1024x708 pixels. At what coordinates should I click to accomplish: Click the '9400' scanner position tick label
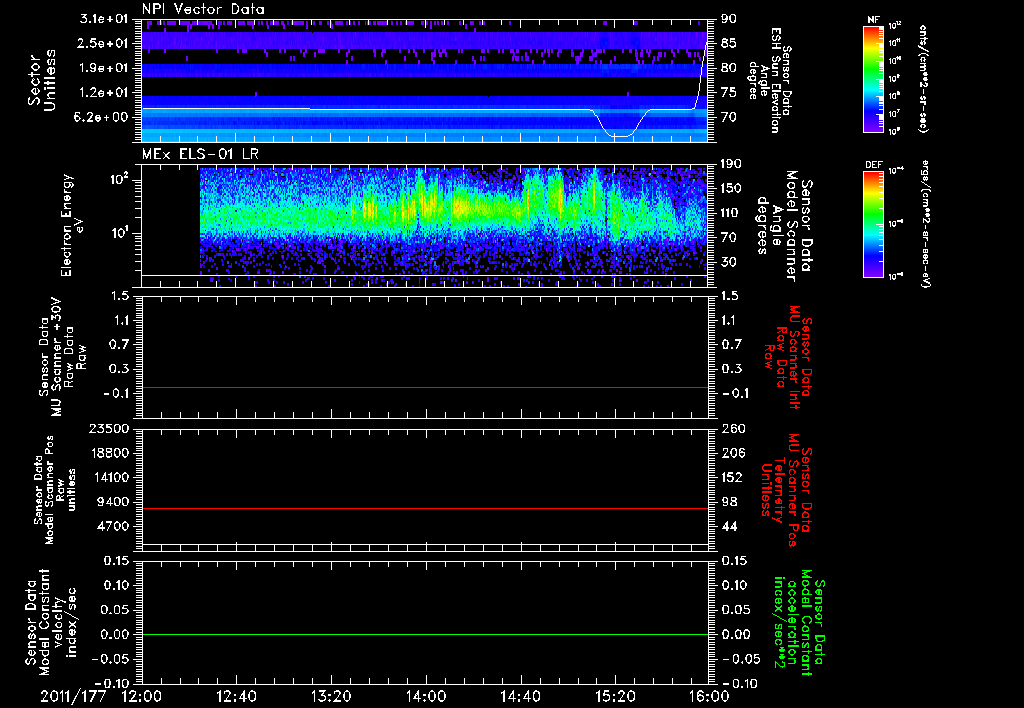click(x=113, y=502)
